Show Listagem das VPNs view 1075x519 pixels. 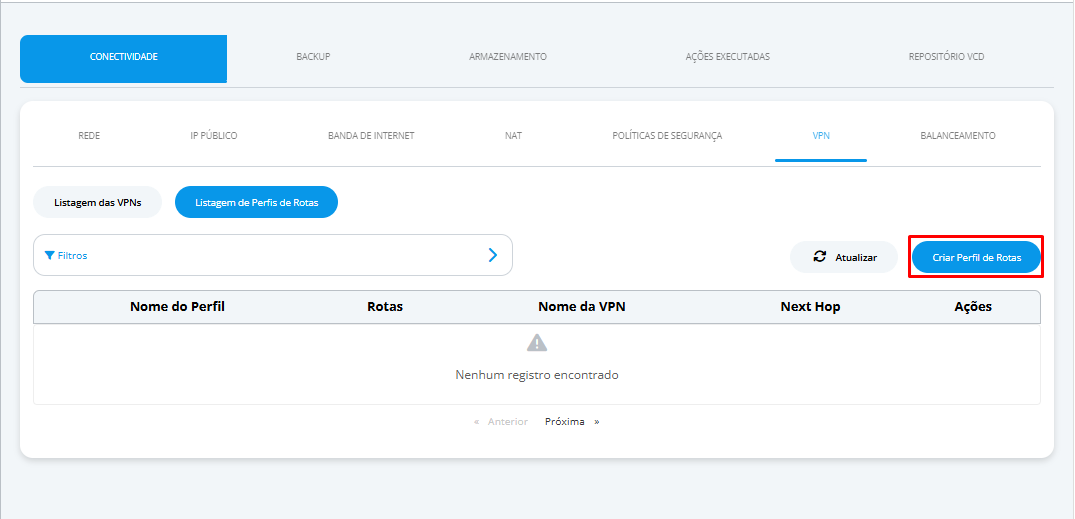97,202
